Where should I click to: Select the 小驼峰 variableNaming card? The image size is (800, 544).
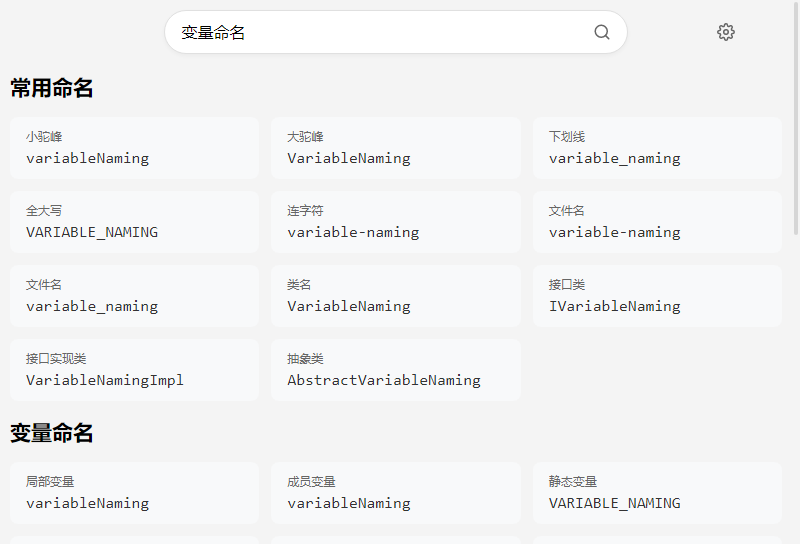(x=134, y=148)
